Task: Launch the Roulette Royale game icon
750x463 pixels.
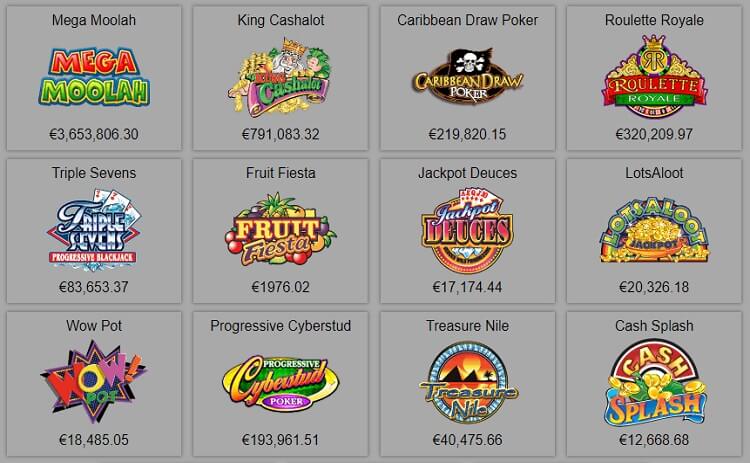Action: 654,77
